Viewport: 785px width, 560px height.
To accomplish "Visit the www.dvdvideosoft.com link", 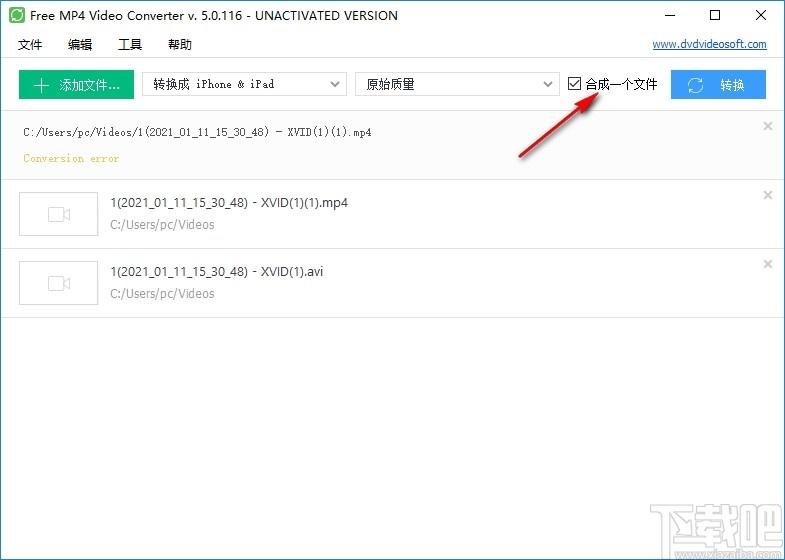I will (709, 44).
